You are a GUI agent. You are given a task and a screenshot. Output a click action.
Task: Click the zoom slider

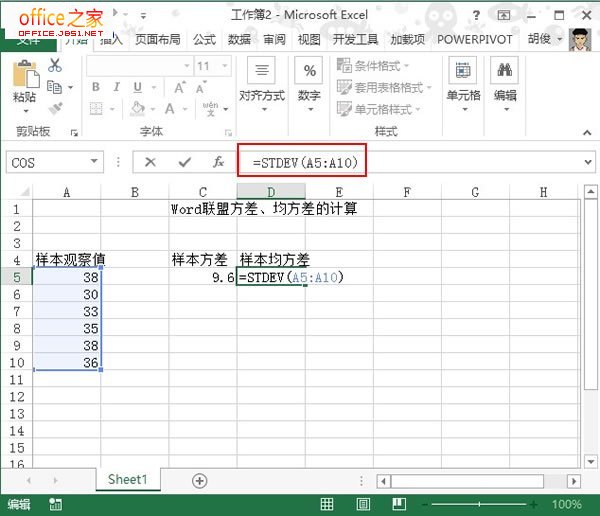(x=479, y=505)
